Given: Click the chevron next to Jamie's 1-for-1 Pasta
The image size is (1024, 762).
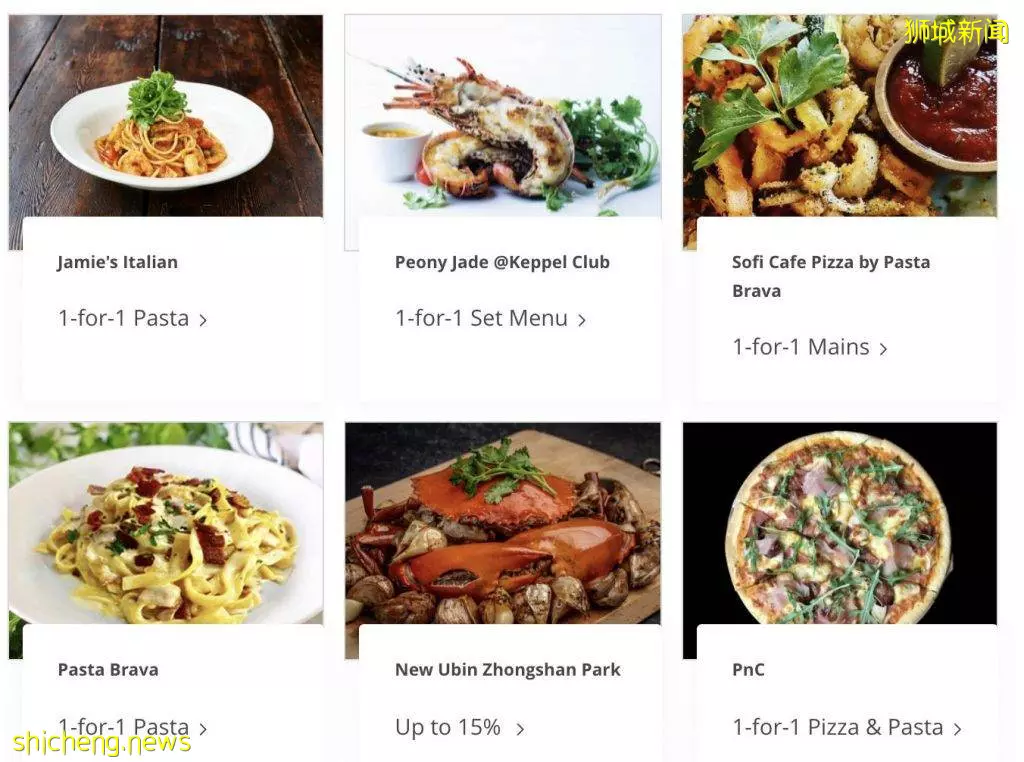Looking at the screenshot, I should (x=203, y=320).
